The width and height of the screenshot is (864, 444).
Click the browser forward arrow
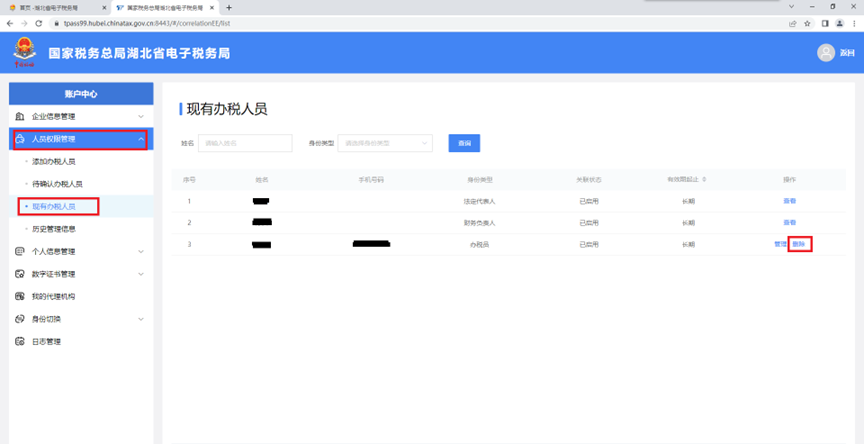[24, 24]
